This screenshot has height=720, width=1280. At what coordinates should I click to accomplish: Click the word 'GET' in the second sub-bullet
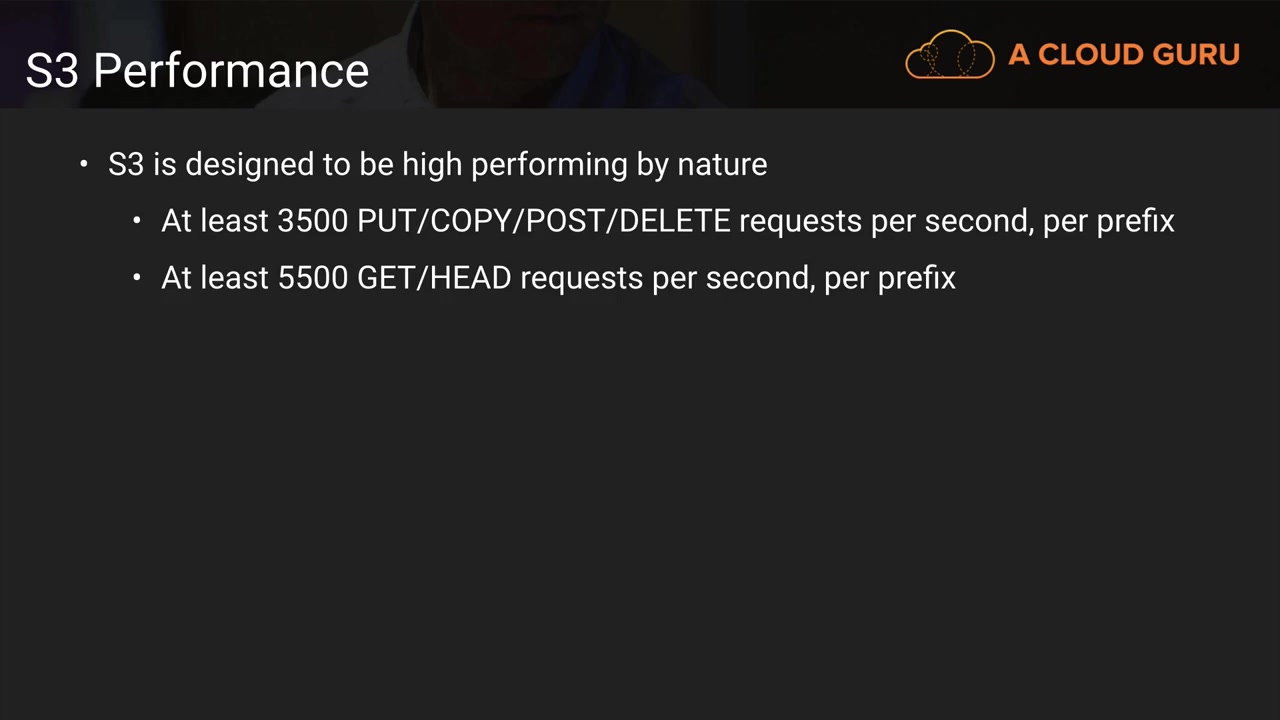[x=389, y=278]
